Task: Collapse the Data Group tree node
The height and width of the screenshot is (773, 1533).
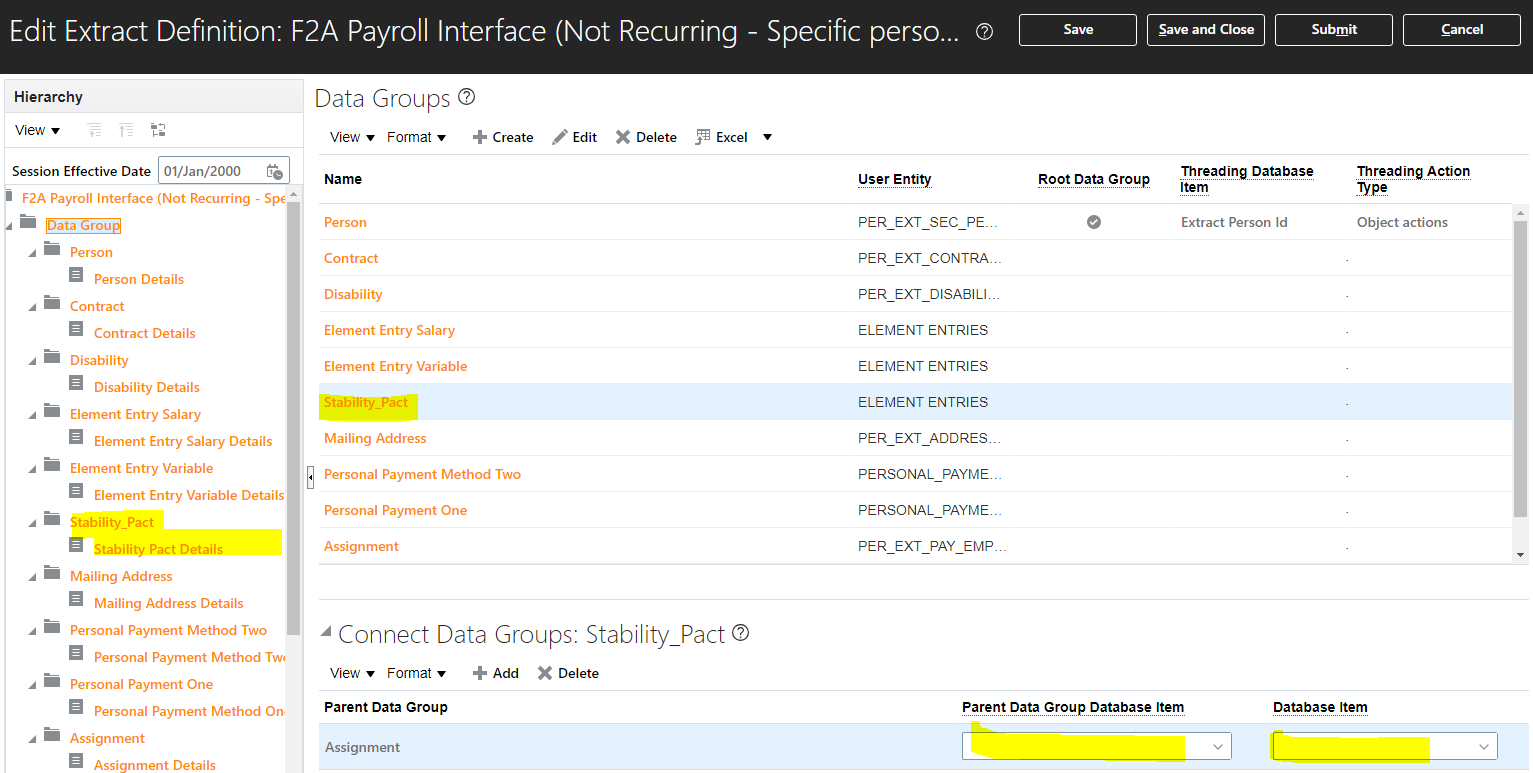Action: tap(9, 226)
